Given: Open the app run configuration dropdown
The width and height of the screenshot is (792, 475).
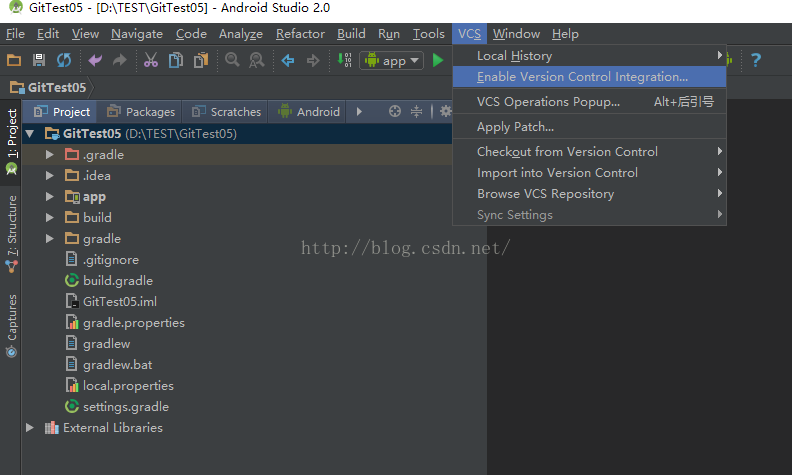Looking at the screenshot, I should coord(391,61).
